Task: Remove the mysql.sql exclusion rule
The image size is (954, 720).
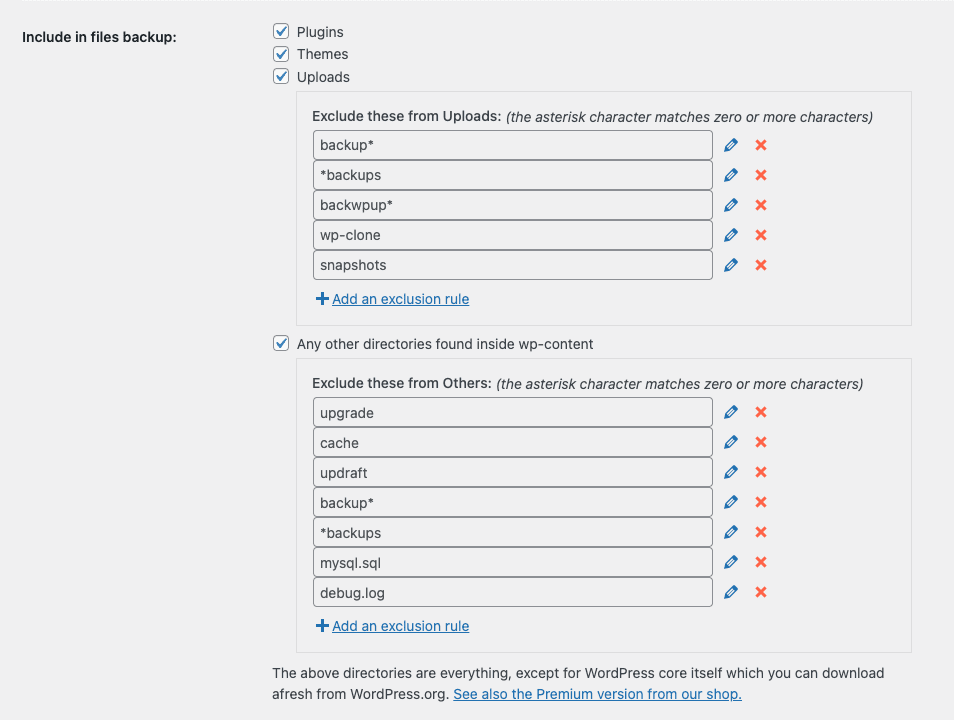Action: (760, 562)
